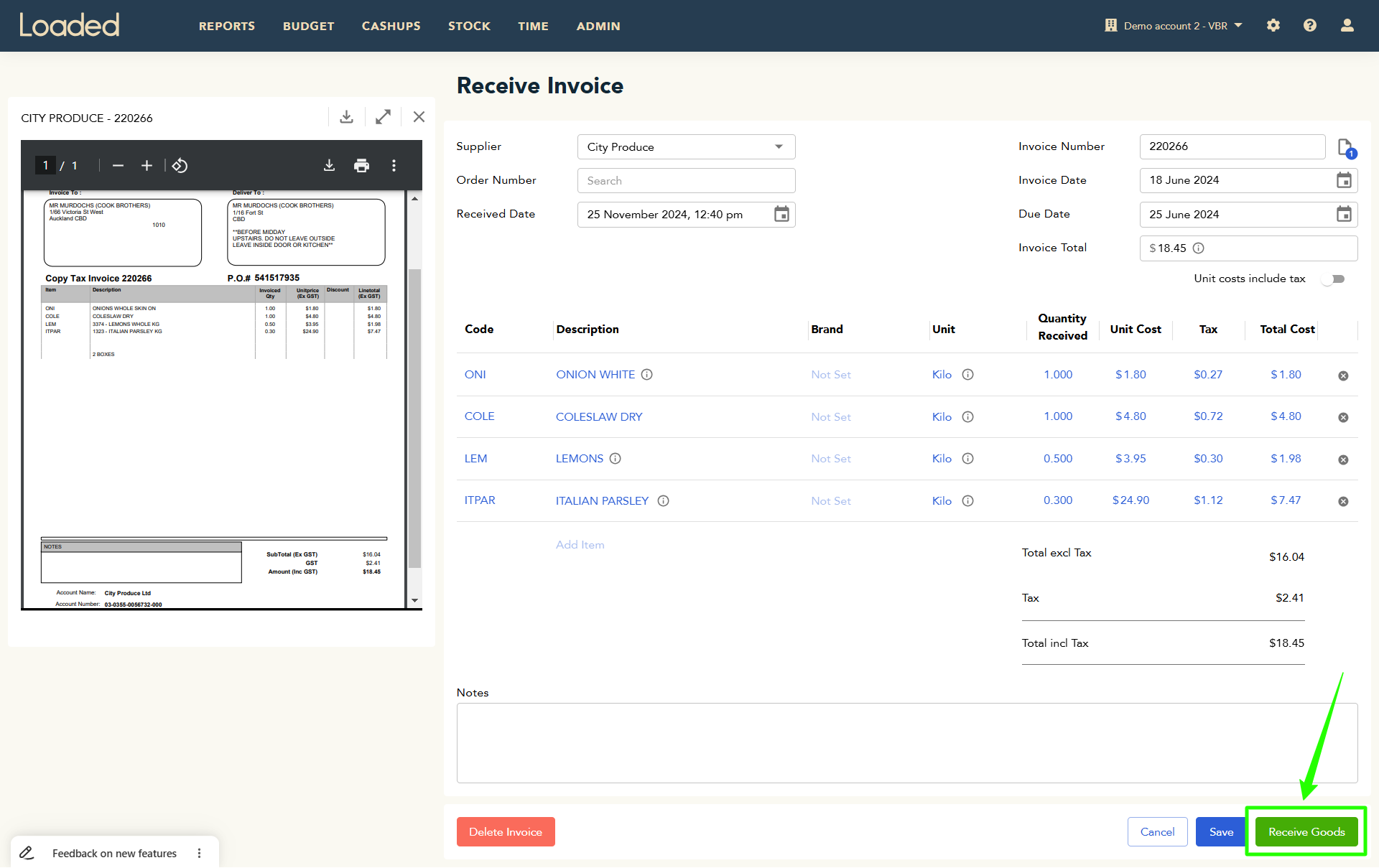The width and height of the screenshot is (1379, 868).
Task: Open Received Date calendar picker
Action: pyautogui.click(x=781, y=214)
